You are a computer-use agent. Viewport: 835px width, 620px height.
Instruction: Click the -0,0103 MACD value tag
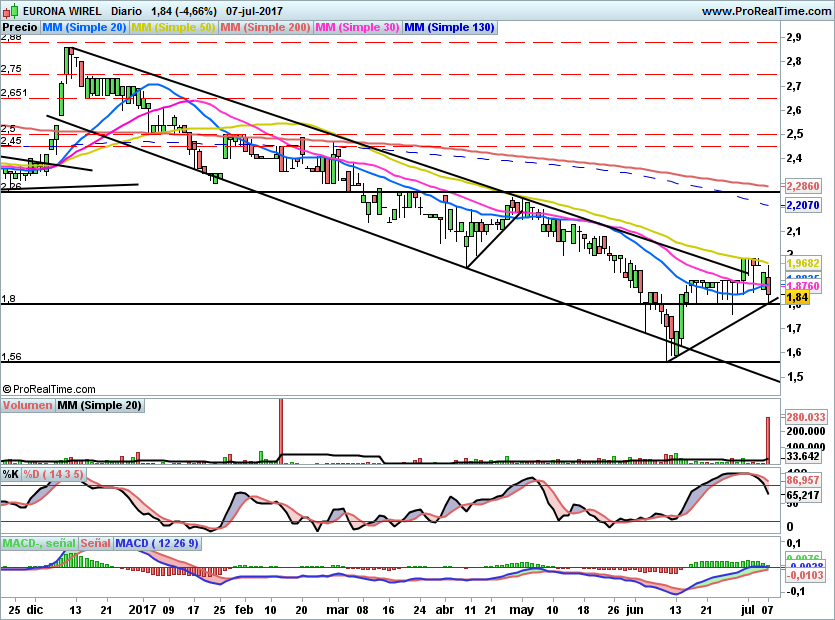pos(804,575)
